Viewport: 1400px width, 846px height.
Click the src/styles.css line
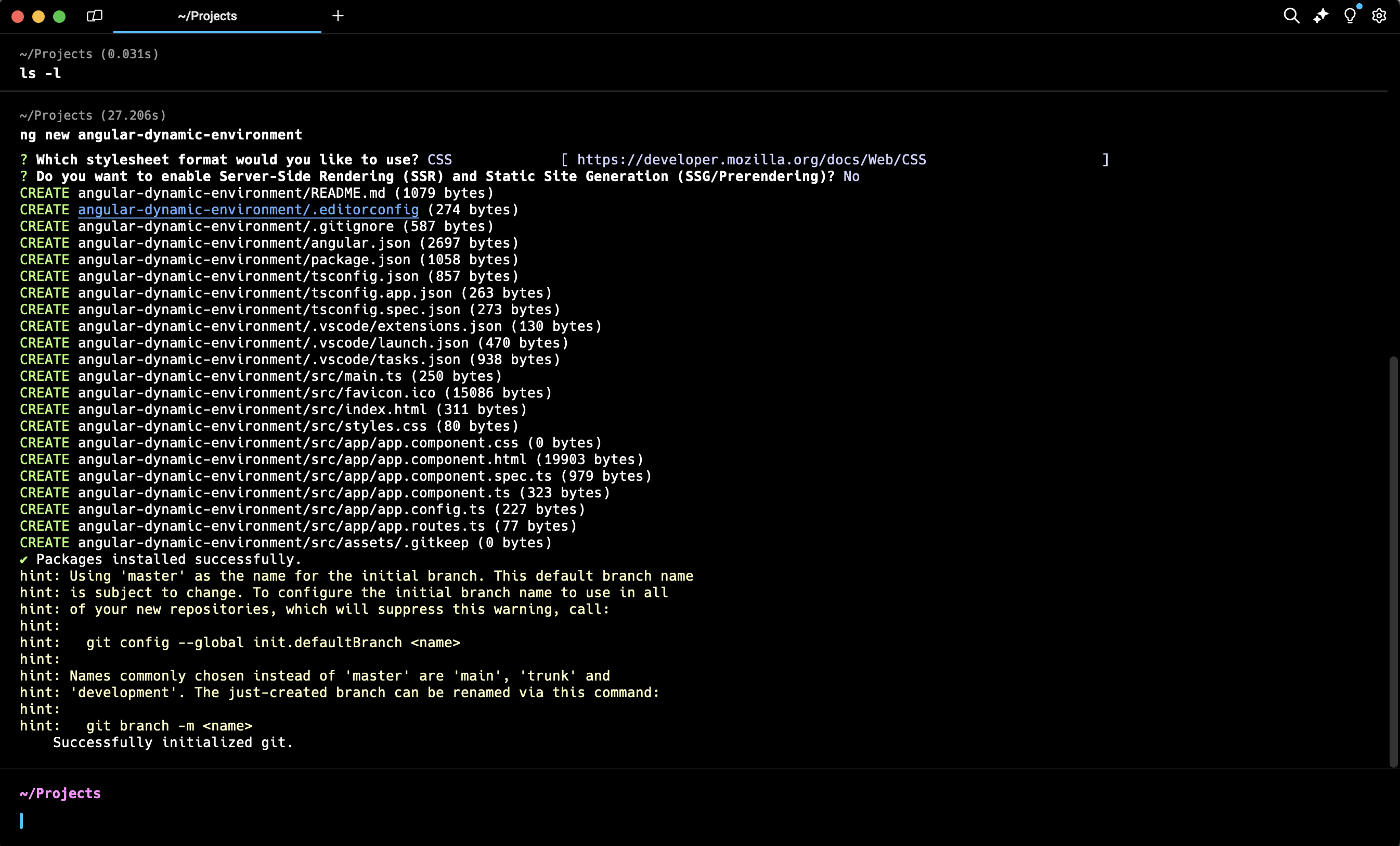pyautogui.click(x=269, y=426)
